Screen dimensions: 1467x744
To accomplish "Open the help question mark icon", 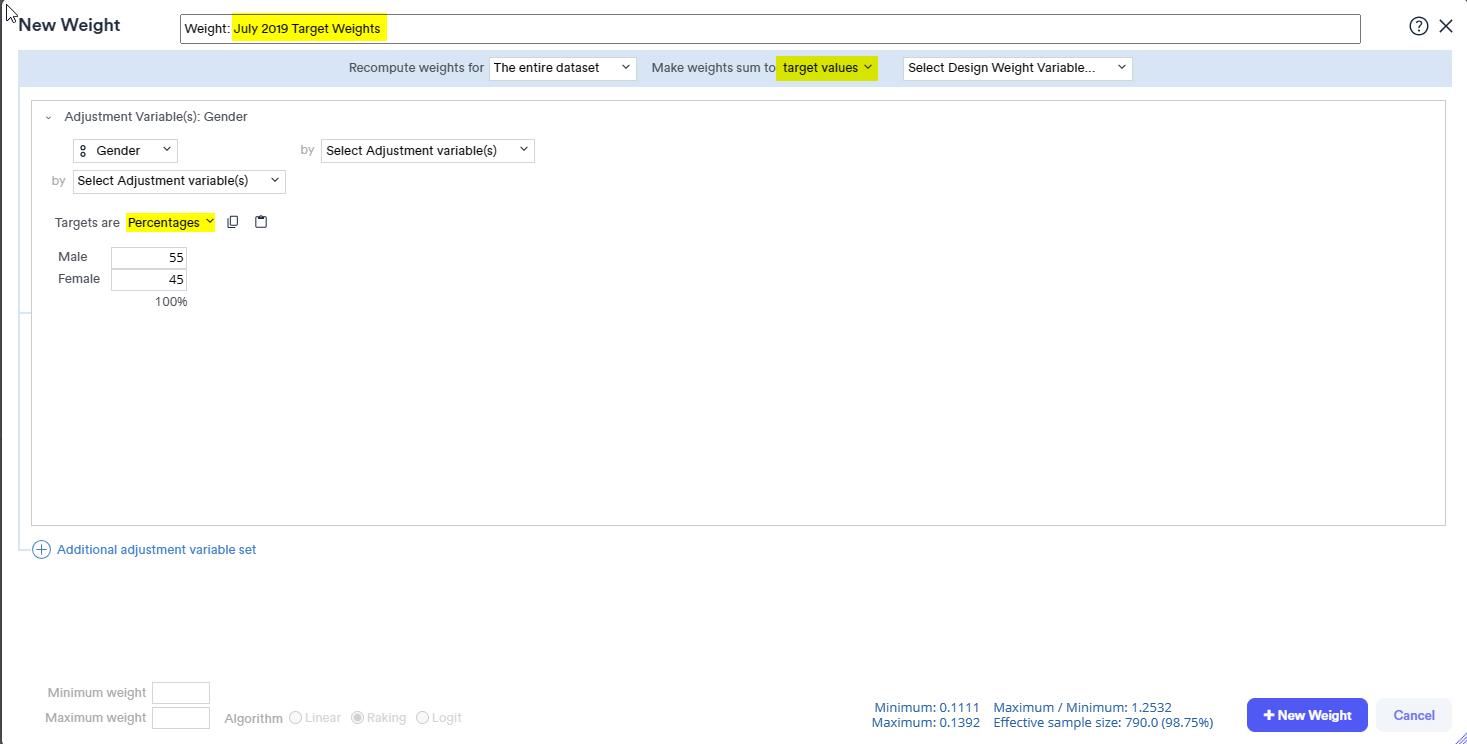I will 1418,27.
